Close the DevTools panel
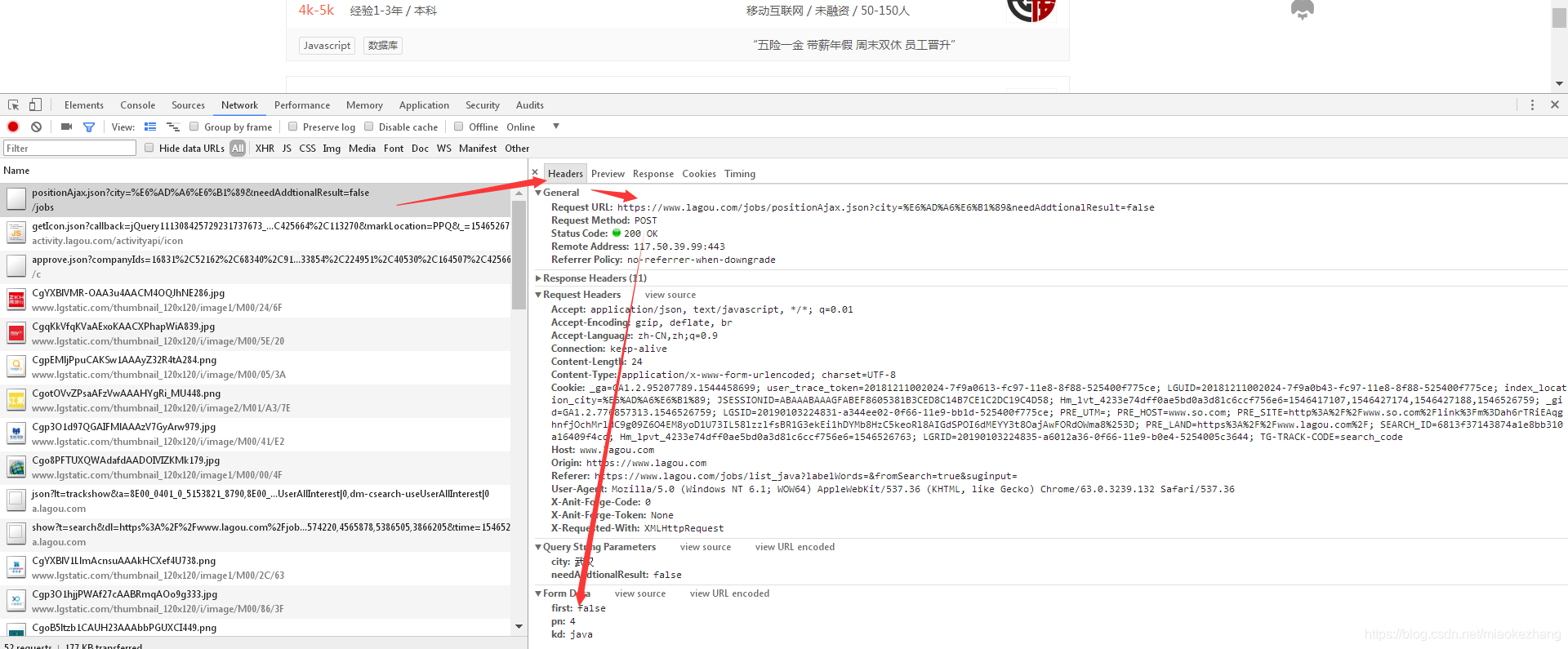Viewport: 1568px width, 649px height. 1555,104
